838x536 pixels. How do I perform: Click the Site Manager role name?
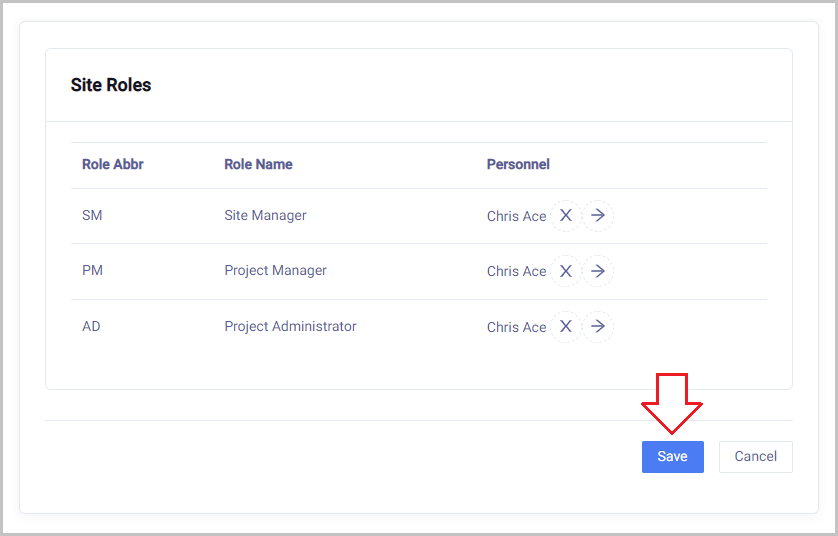[x=265, y=215]
